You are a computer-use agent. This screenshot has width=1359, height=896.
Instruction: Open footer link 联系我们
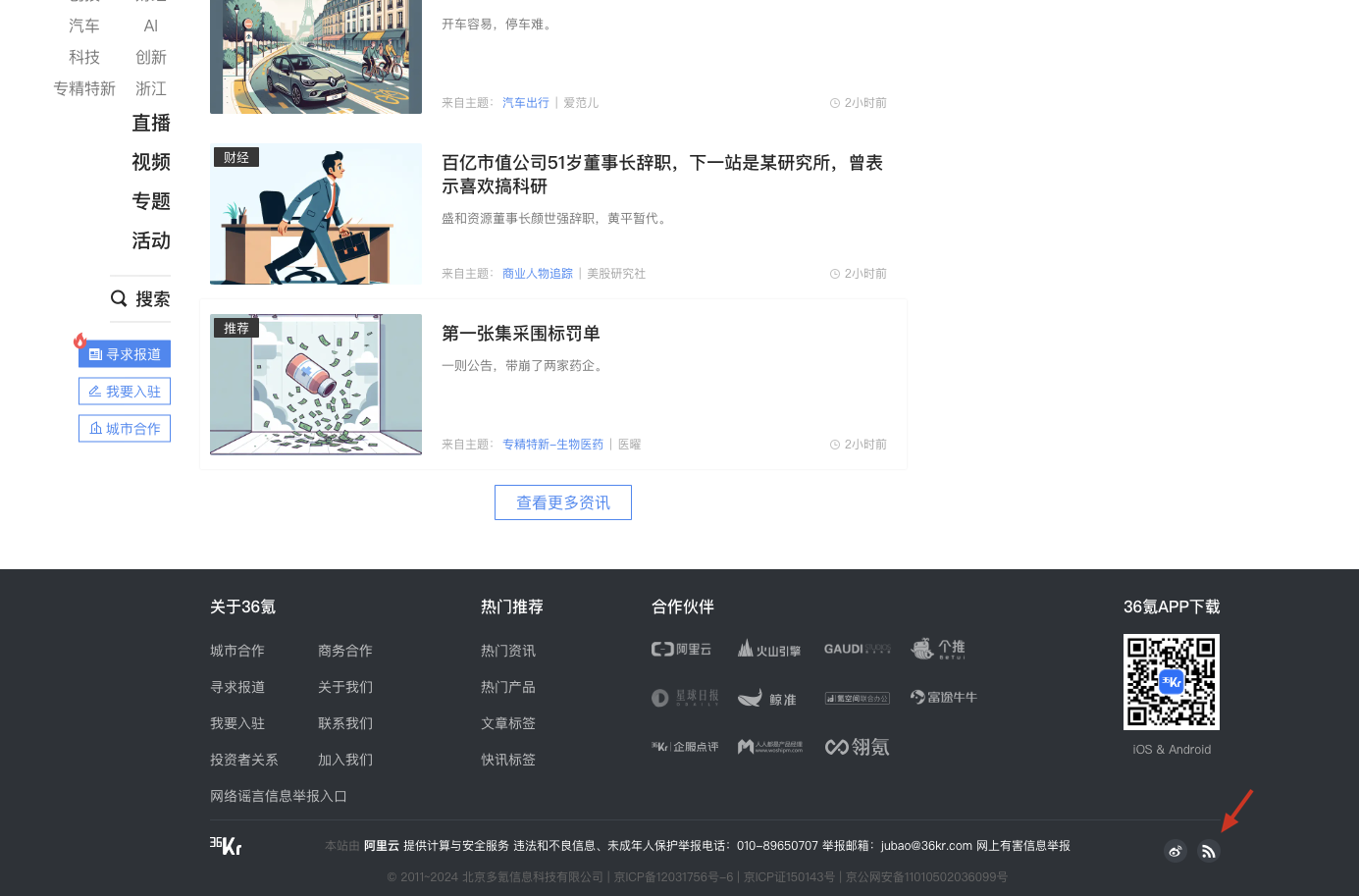345,723
